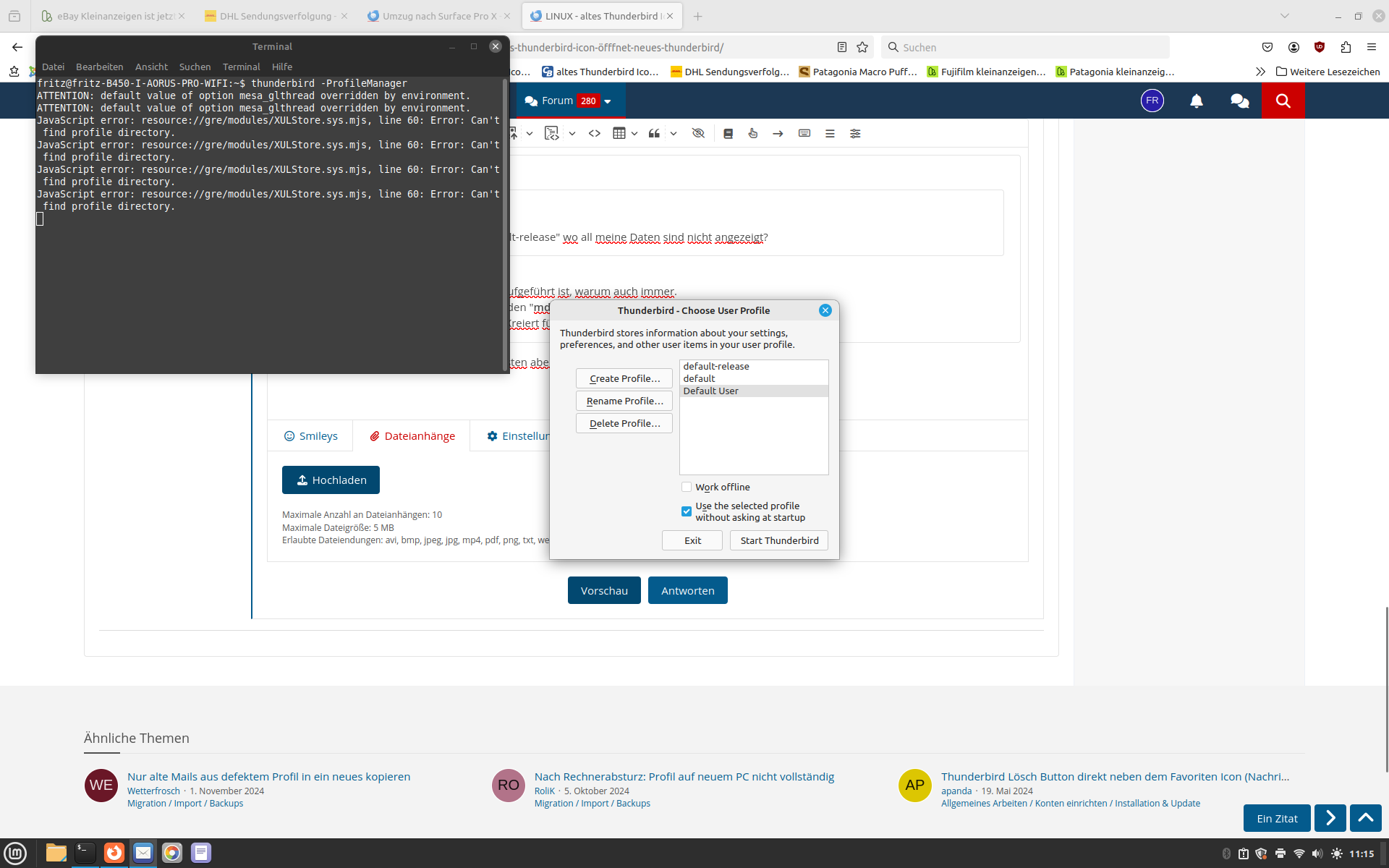The width and height of the screenshot is (1389, 868).
Task: Click the quote icon in editor toolbar
Action: 654,133
